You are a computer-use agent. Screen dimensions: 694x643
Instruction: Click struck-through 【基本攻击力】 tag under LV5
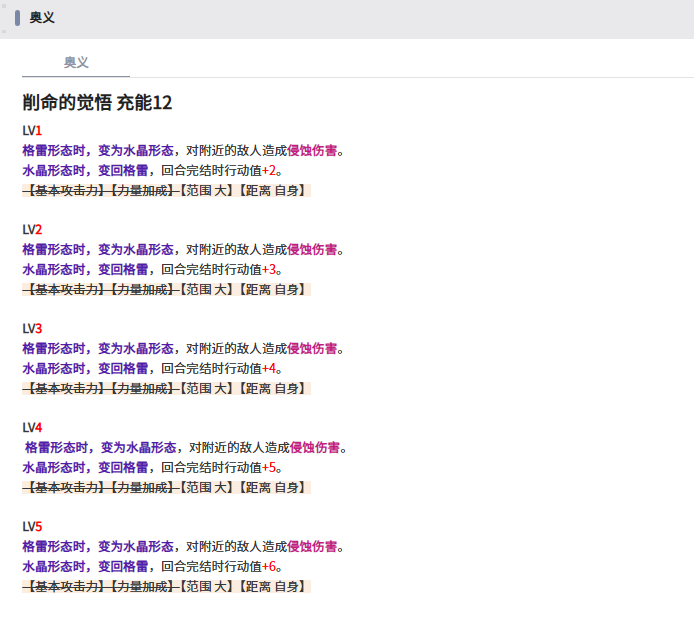pos(65,586)
